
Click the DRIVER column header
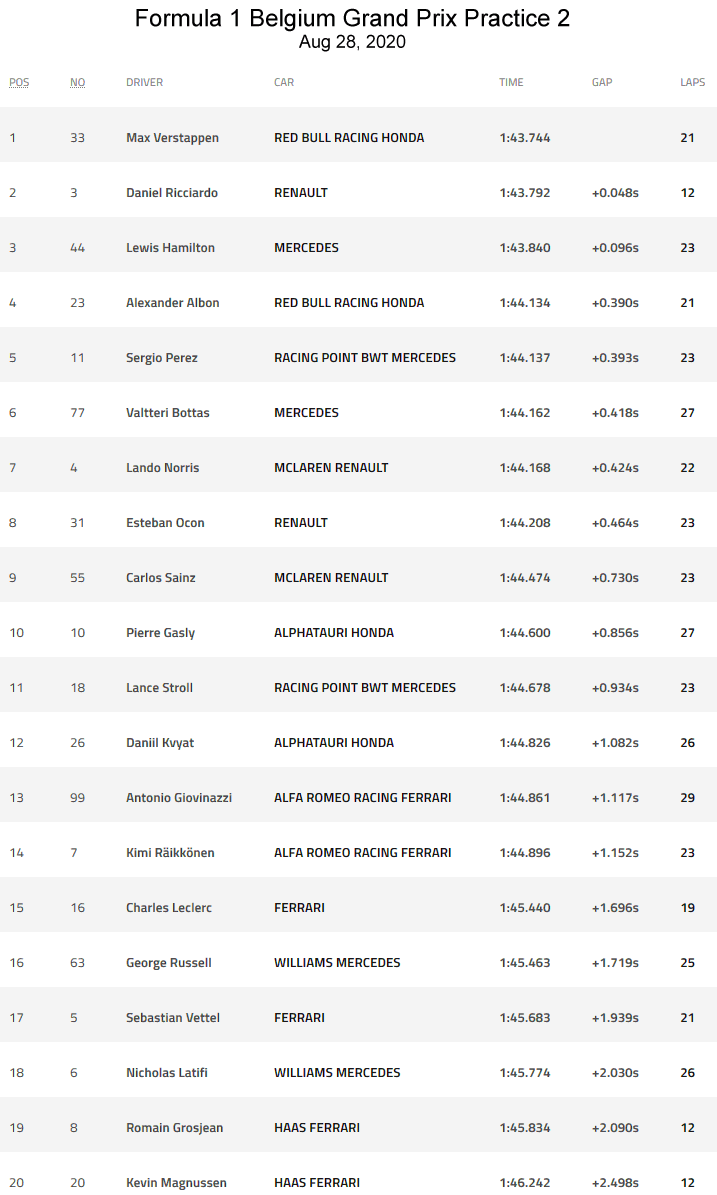click(x=144, y=82)
